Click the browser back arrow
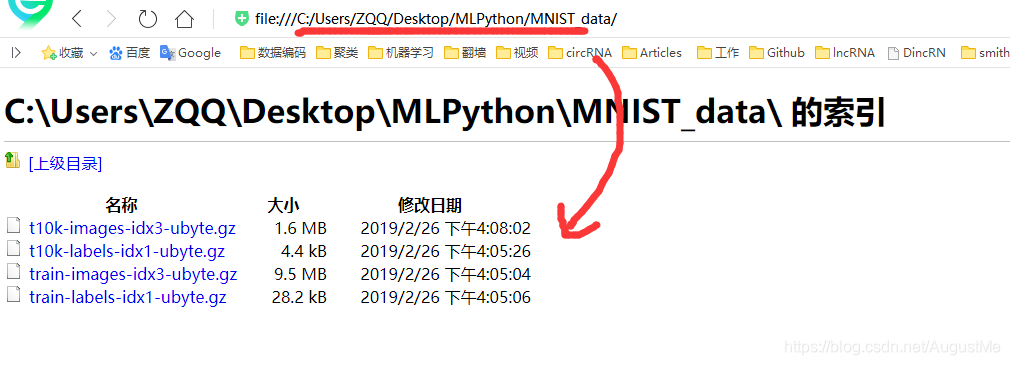The image size is (1010, 365). tap(77, 19)
